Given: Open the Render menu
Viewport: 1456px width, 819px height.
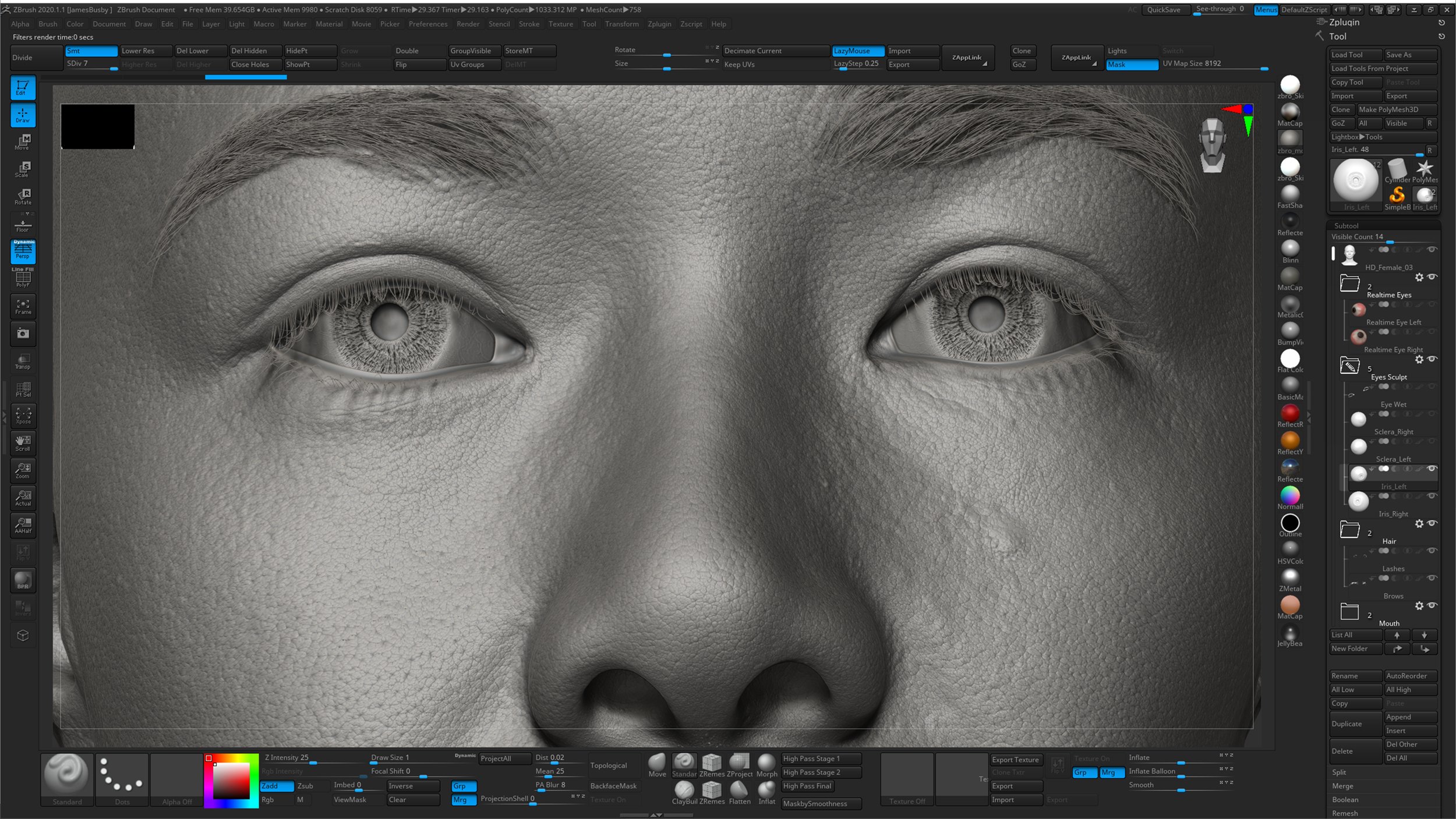Looking at the screenshot, I should coord(468,24).
